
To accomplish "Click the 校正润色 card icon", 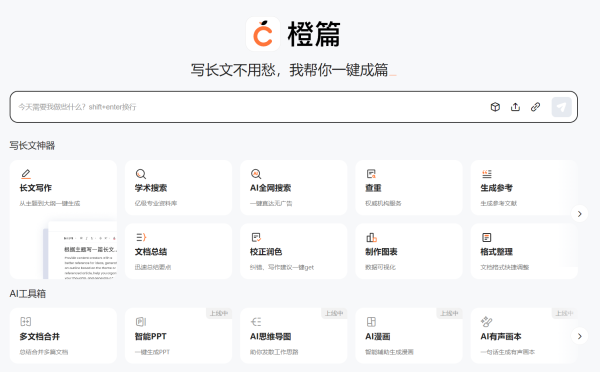I will click(x=256, y=237).
